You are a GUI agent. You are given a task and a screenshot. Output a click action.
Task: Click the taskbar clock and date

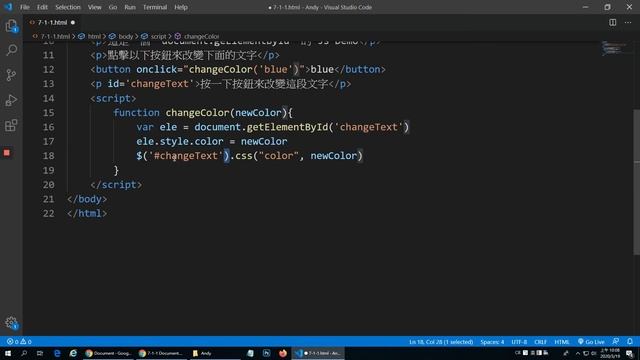[x=610, y=353]
